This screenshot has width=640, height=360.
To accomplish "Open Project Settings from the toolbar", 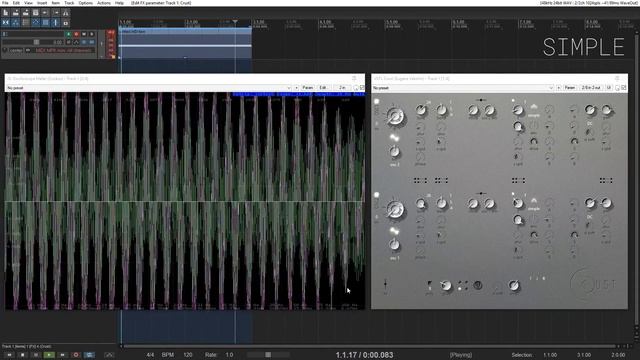I will coord(36,13).
